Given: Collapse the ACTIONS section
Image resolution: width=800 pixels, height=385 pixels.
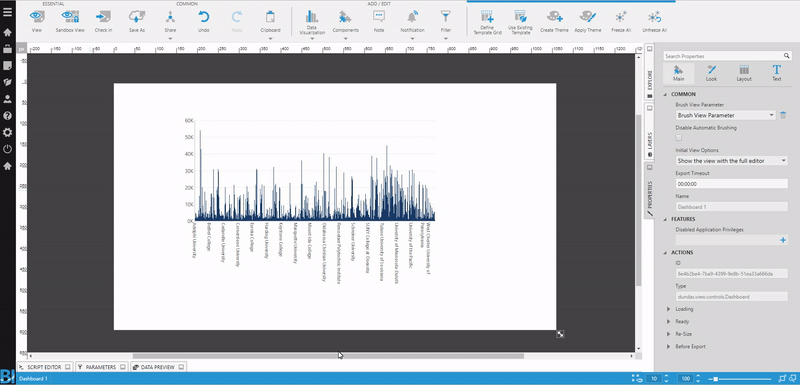Looking at the screenshot, I should tap(665, 252).
